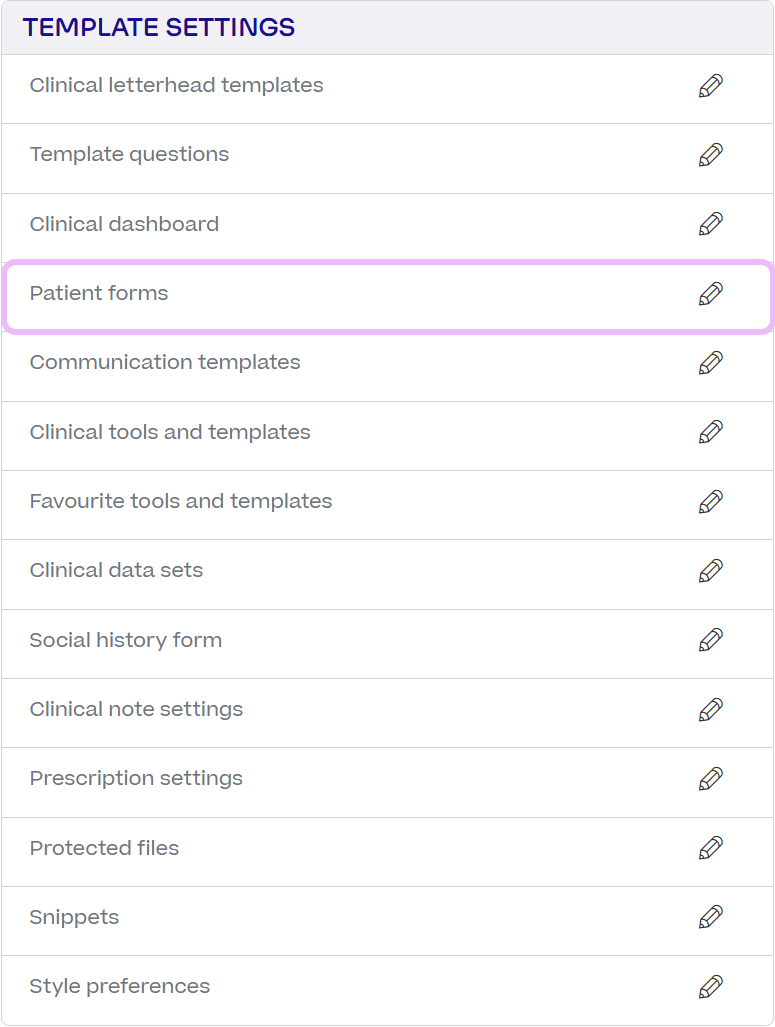Edit Protected files using its pencil icon

[710, 848]
